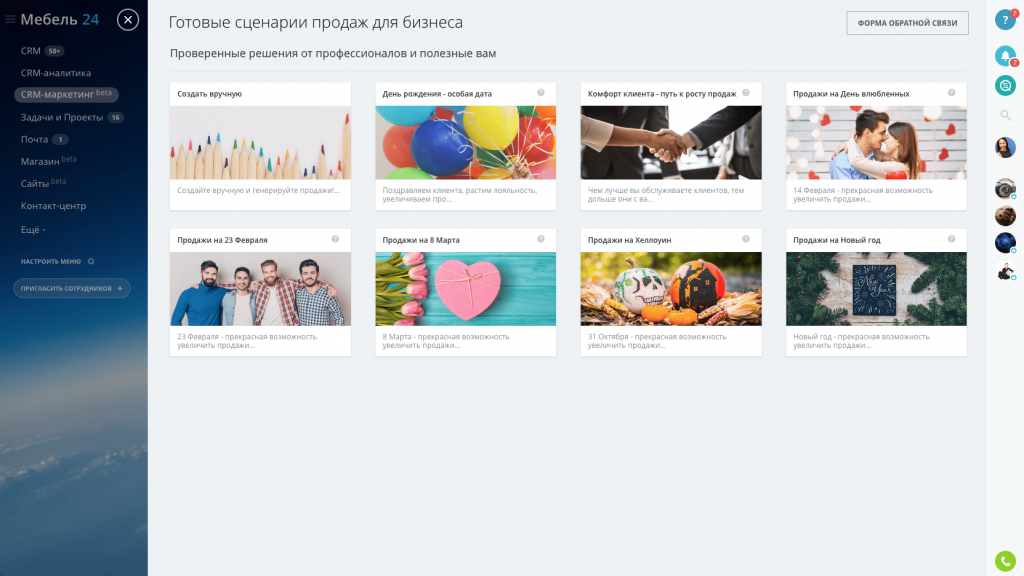This screenshot has width=1024, height=576.
Task: Click the green phone call icon
Action: tap(1005, 560)
